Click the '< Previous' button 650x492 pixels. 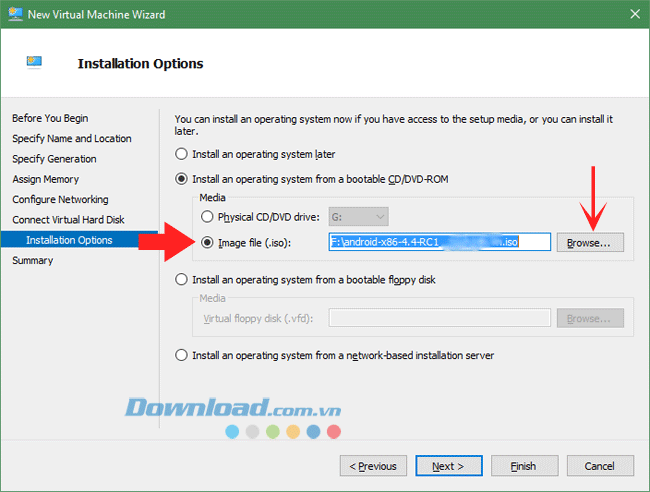[x=373, y=466]
